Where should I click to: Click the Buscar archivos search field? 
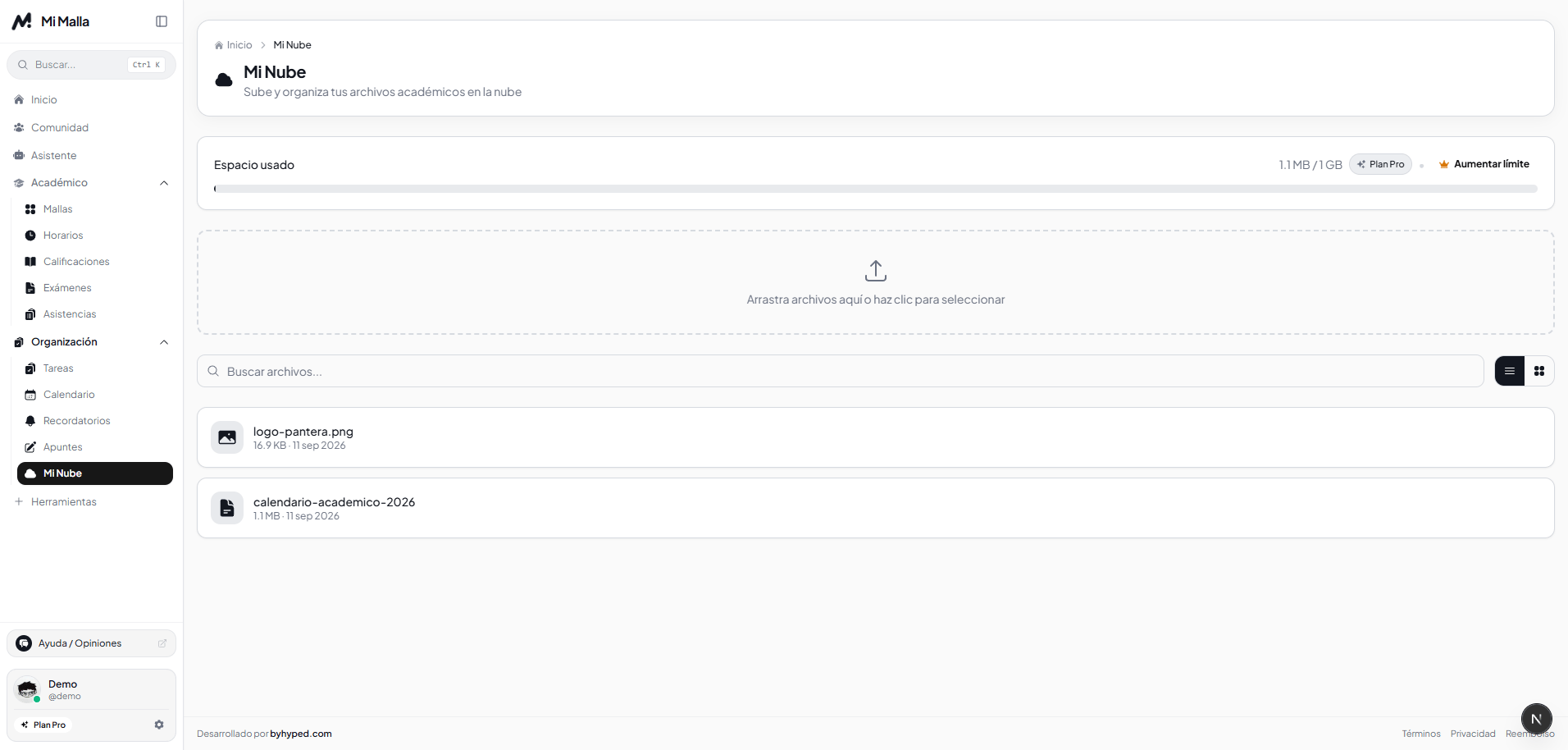(841, 371)
